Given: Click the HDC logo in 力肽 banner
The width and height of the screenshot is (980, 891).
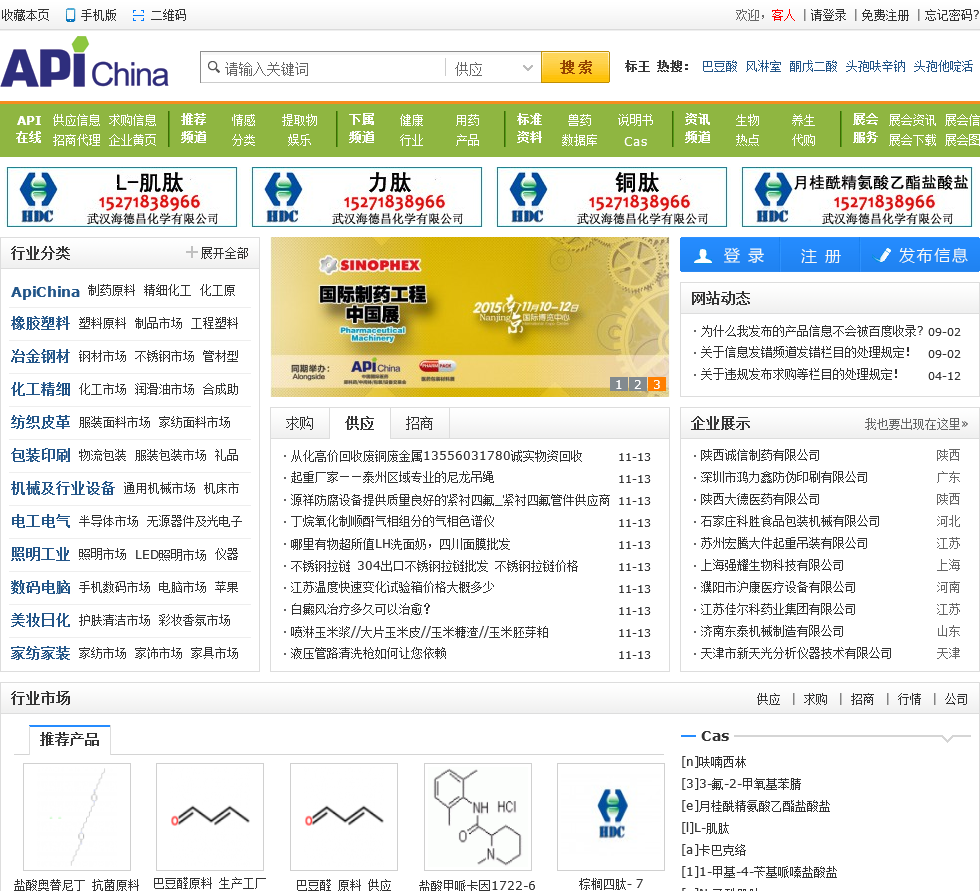Looking at the screenshot, I should pos(283,197).
